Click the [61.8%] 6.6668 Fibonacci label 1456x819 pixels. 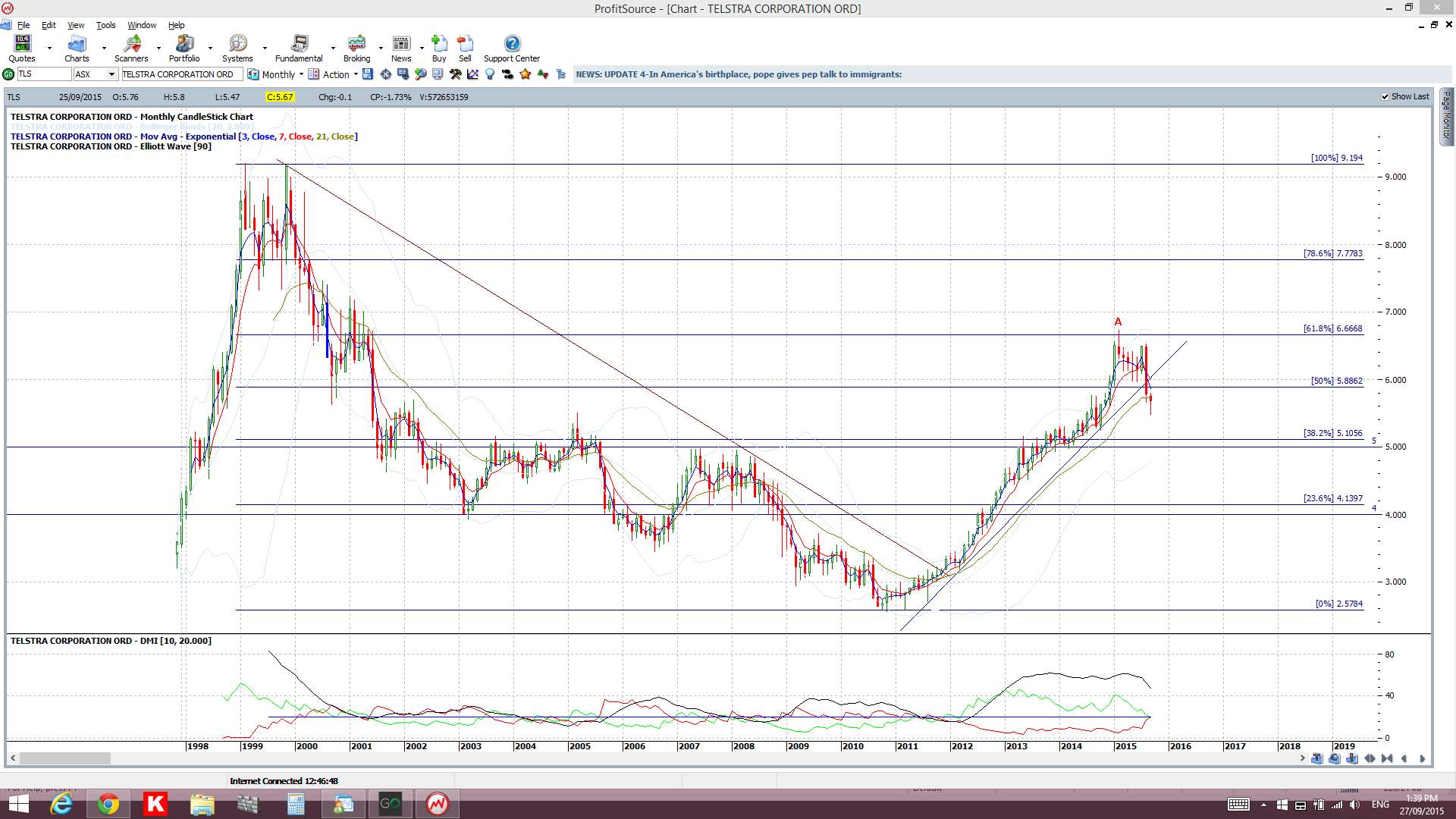(1333, 328)
